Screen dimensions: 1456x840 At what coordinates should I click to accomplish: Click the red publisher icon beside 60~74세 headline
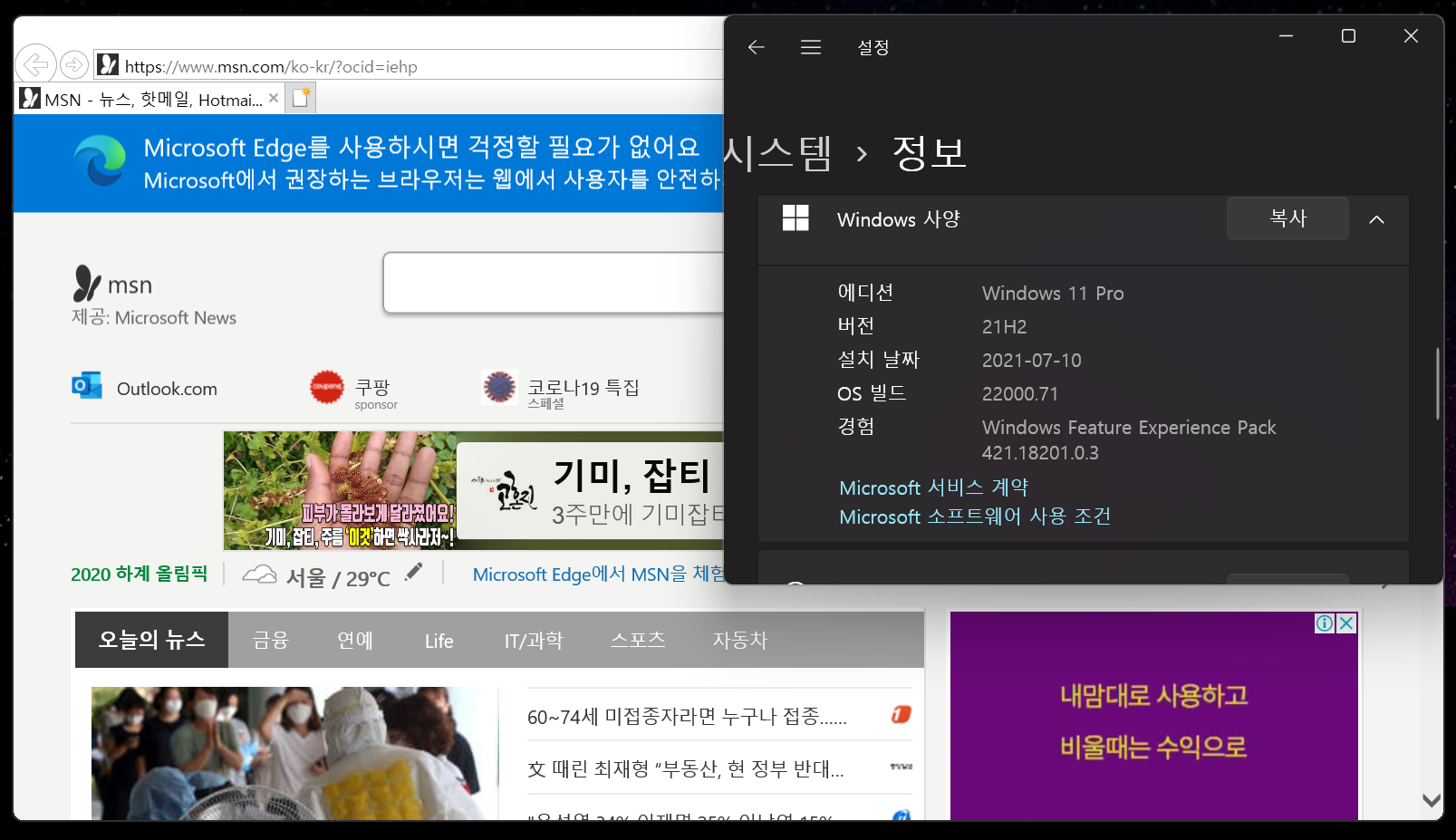[902, 715]
